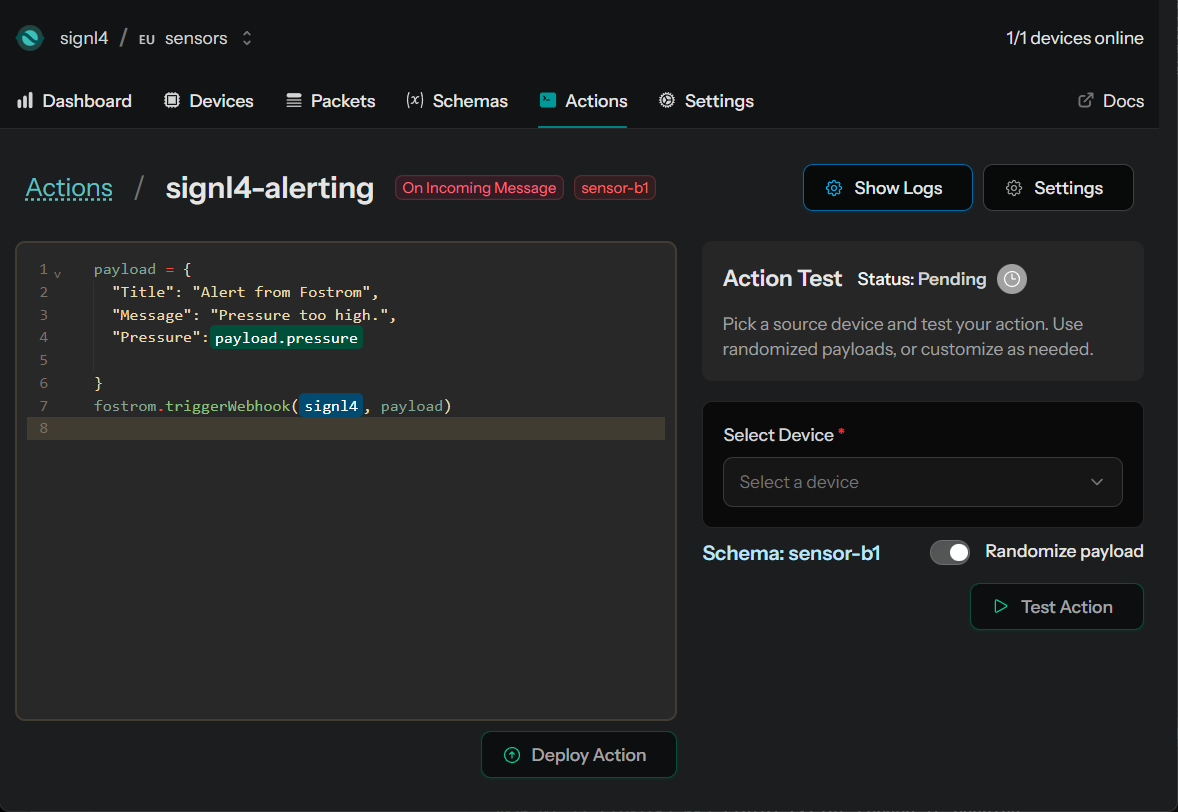Collapse the code fold arrow on line 1
1178x812 pixels.
(x=57, y=272)
